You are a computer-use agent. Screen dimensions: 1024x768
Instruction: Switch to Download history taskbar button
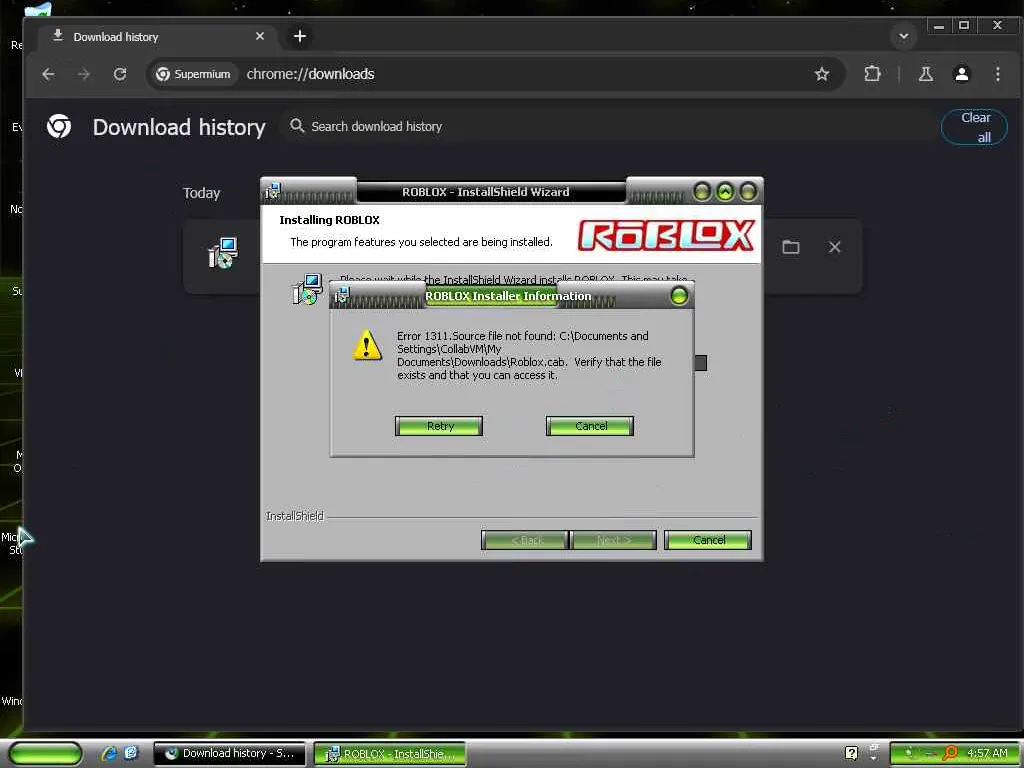click(229, 753)
